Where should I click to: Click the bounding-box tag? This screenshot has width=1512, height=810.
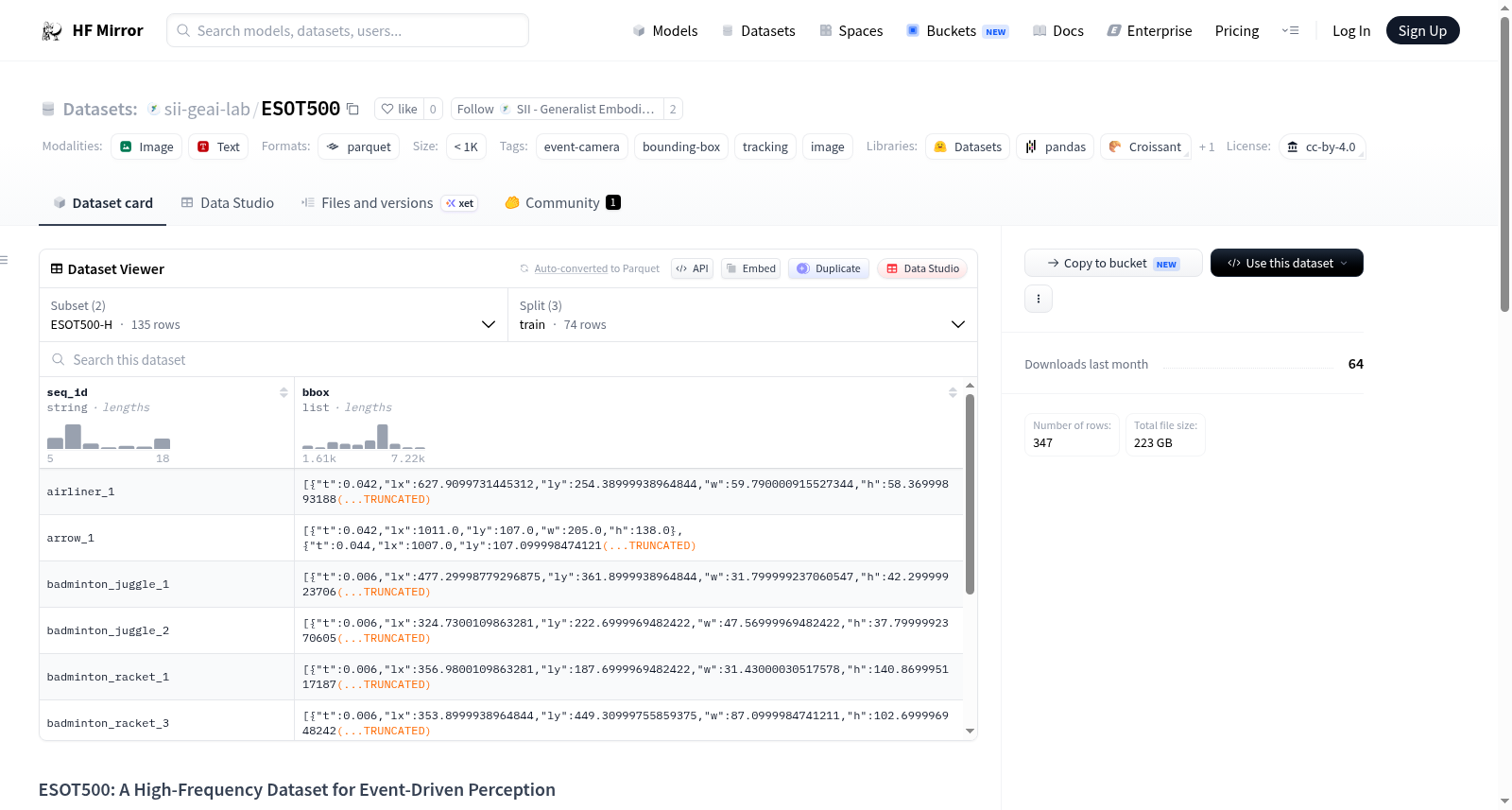pos(681,146)
